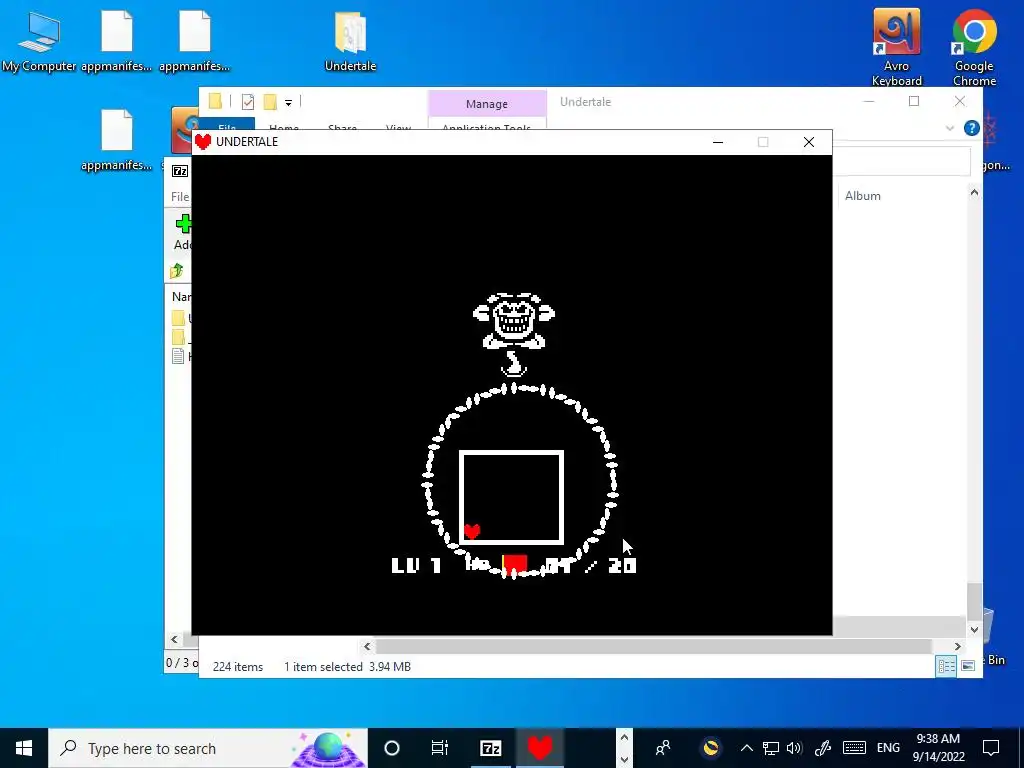1024x768 pixels.
Task: Click the Explorer title bar folder icon
Action: pos(215,101)
